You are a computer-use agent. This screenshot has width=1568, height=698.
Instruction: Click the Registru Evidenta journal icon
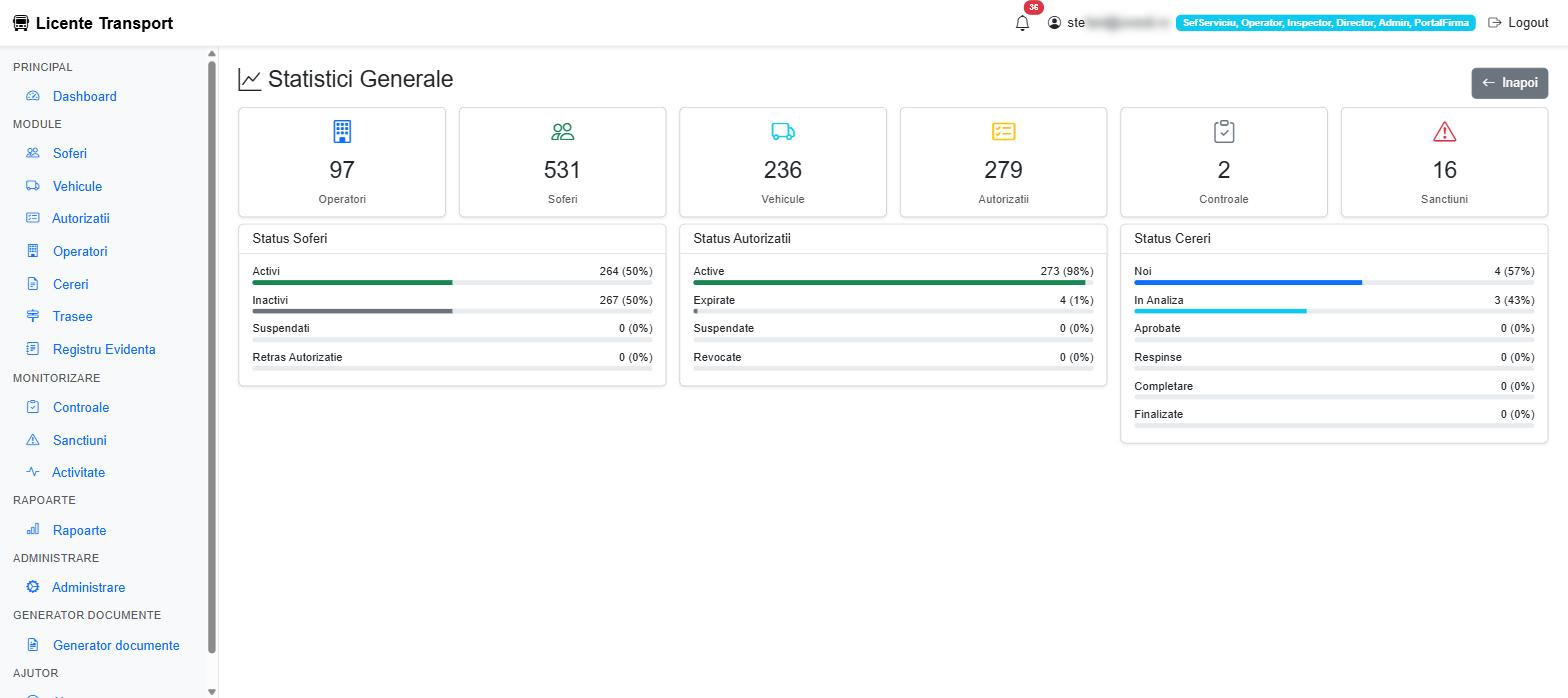click(33, 349)
